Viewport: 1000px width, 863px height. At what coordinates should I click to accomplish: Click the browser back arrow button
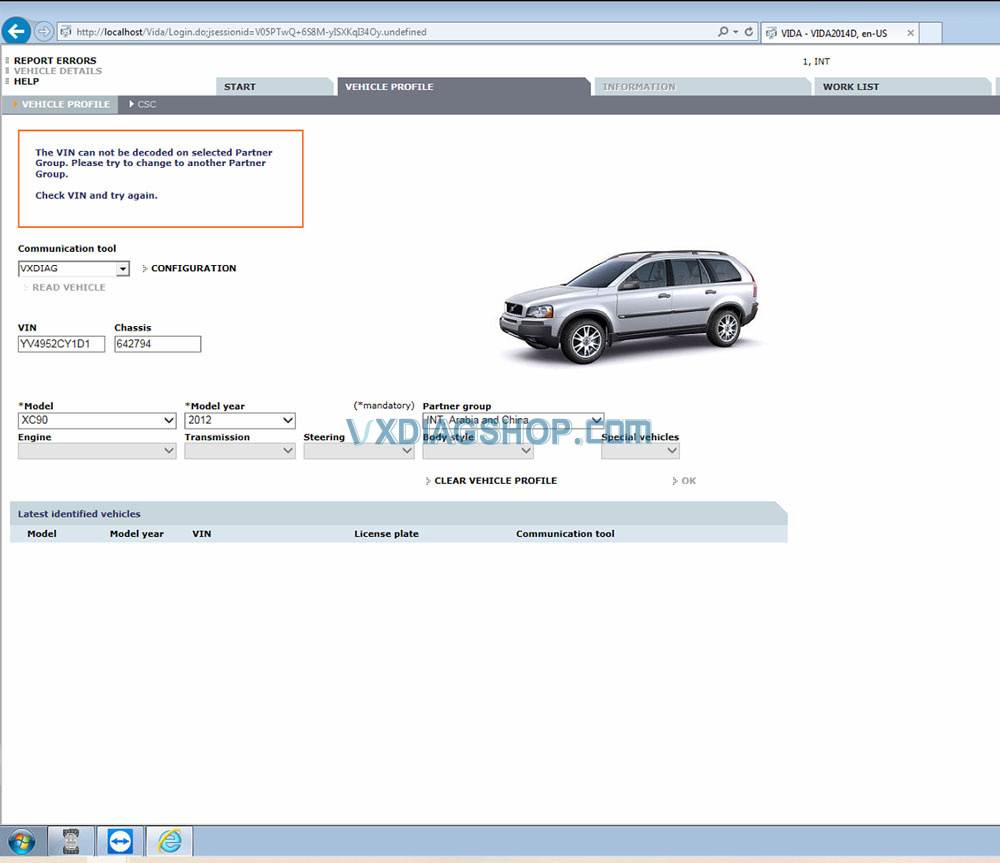[x=16, y=31]
